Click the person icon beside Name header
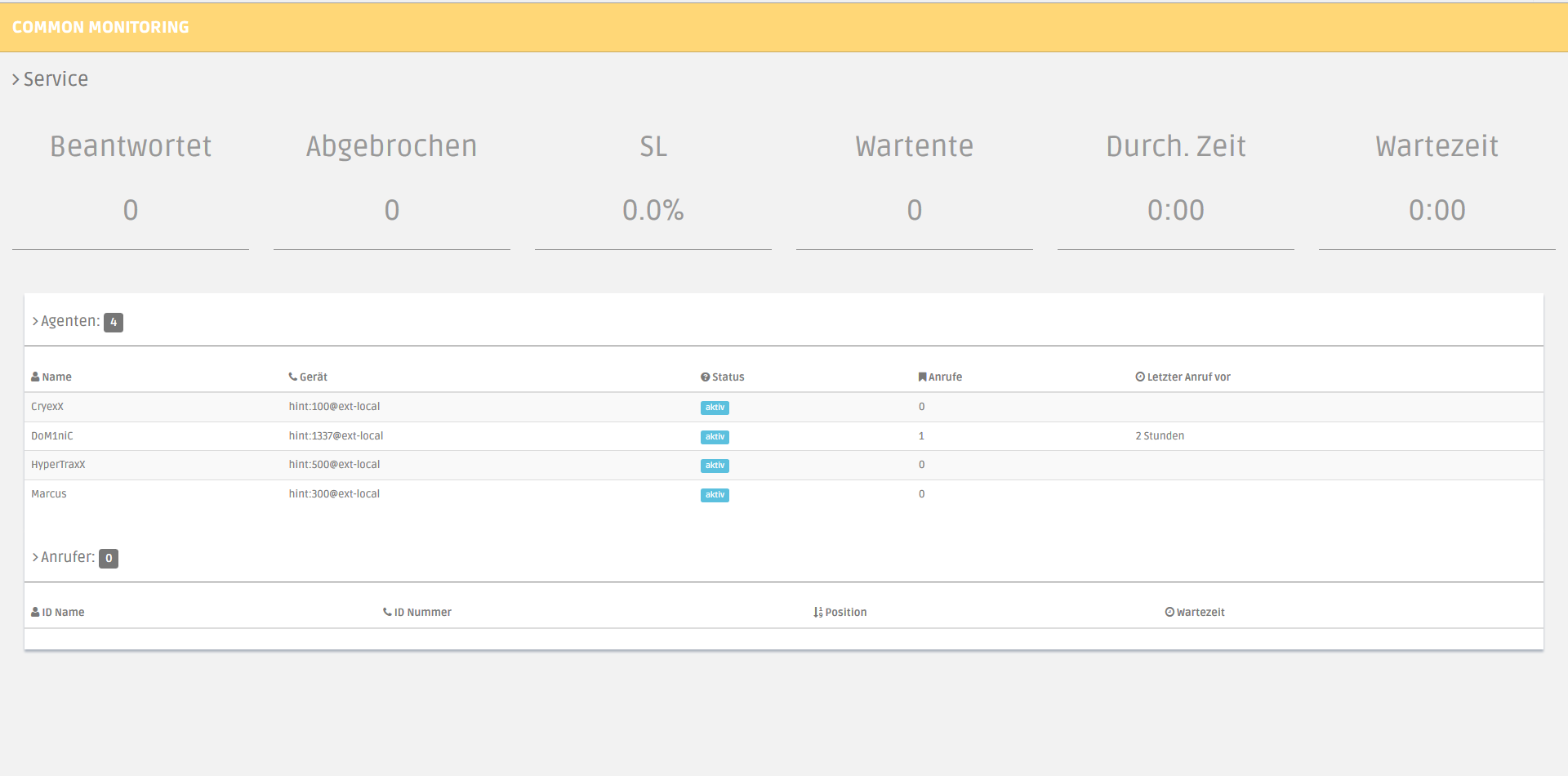 coord(35,377)
